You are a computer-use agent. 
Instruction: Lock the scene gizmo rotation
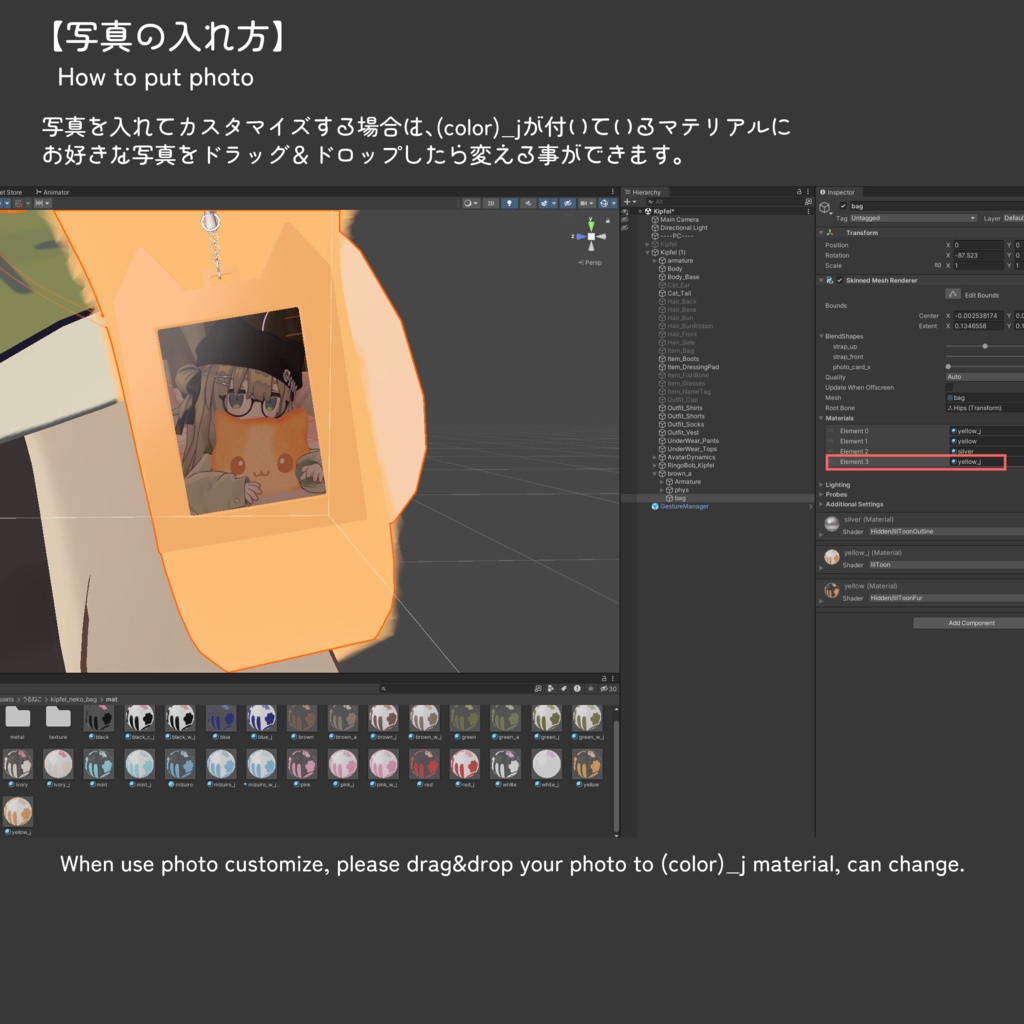[x=608, y=221]
